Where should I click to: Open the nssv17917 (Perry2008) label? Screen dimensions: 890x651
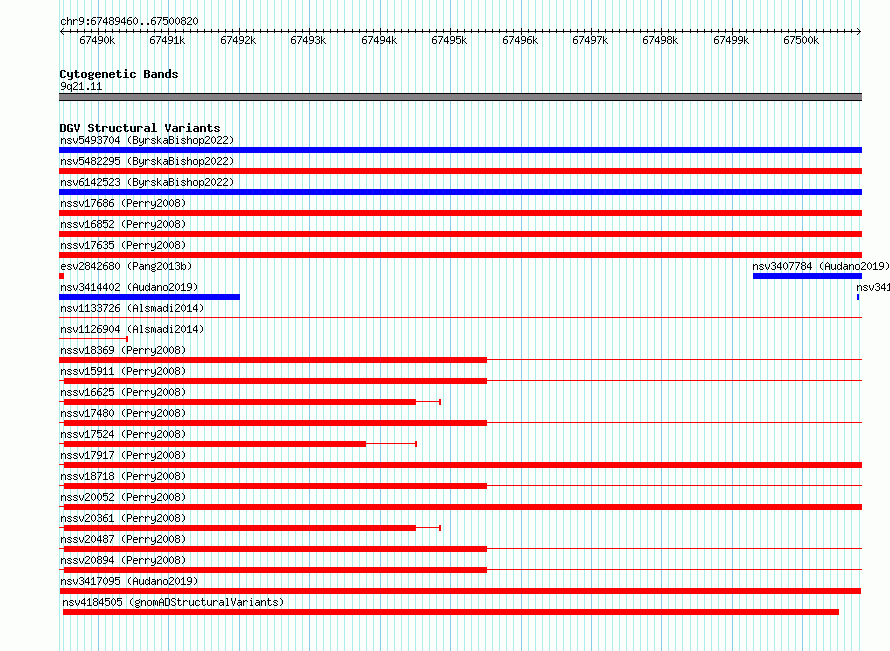[x=123, y=455]
